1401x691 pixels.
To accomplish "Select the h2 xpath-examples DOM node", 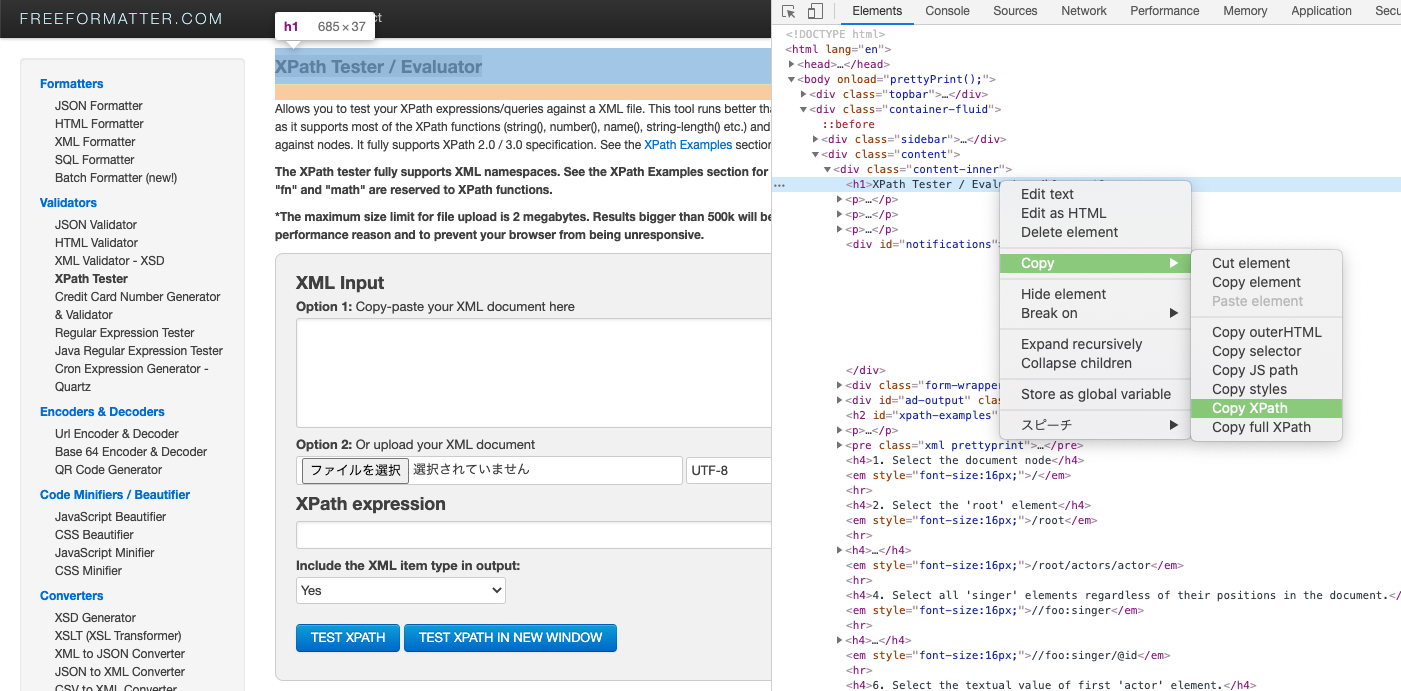I will click(x=922, y=415).
